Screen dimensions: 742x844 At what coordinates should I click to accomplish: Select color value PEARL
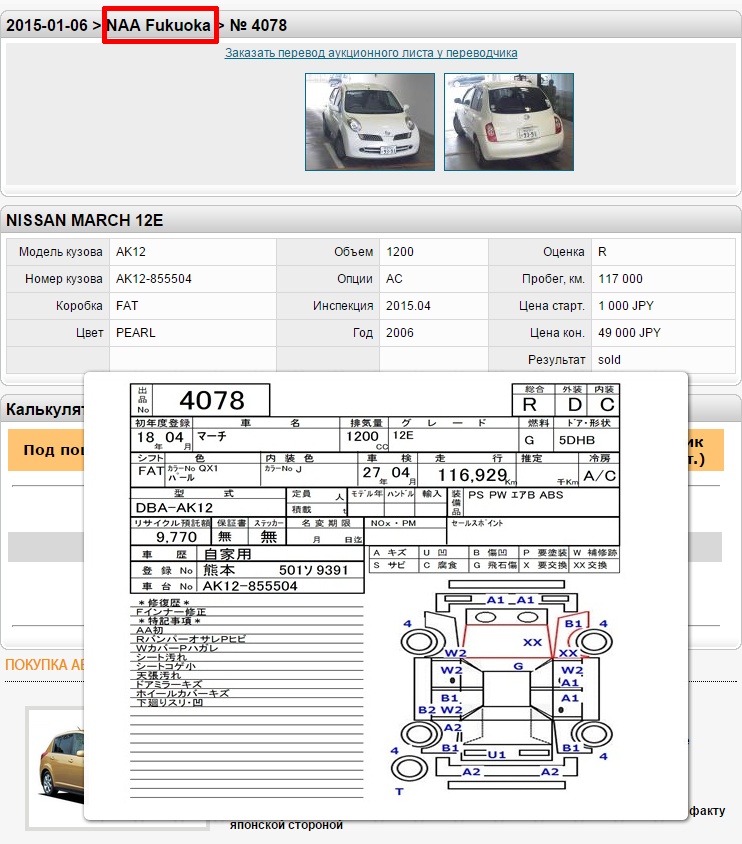click(x=136, y=333)
